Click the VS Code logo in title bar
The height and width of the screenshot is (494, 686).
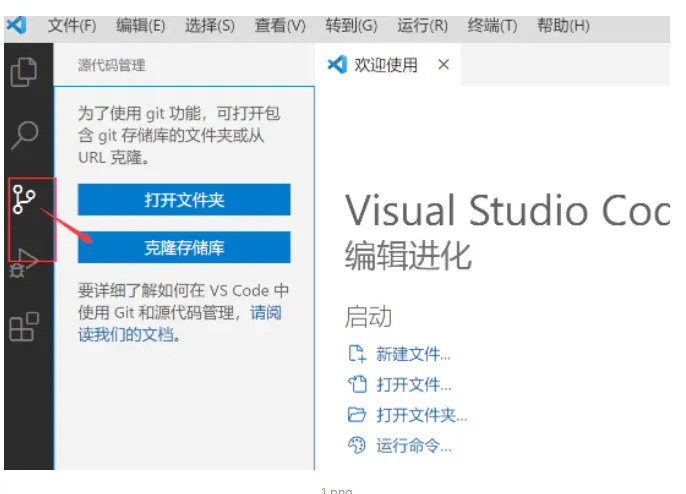pyautogui.click(x=17, y=25)
